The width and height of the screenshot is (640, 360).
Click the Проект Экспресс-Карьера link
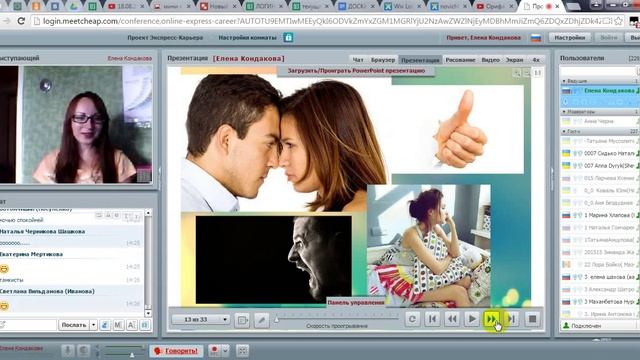(165, 38)
